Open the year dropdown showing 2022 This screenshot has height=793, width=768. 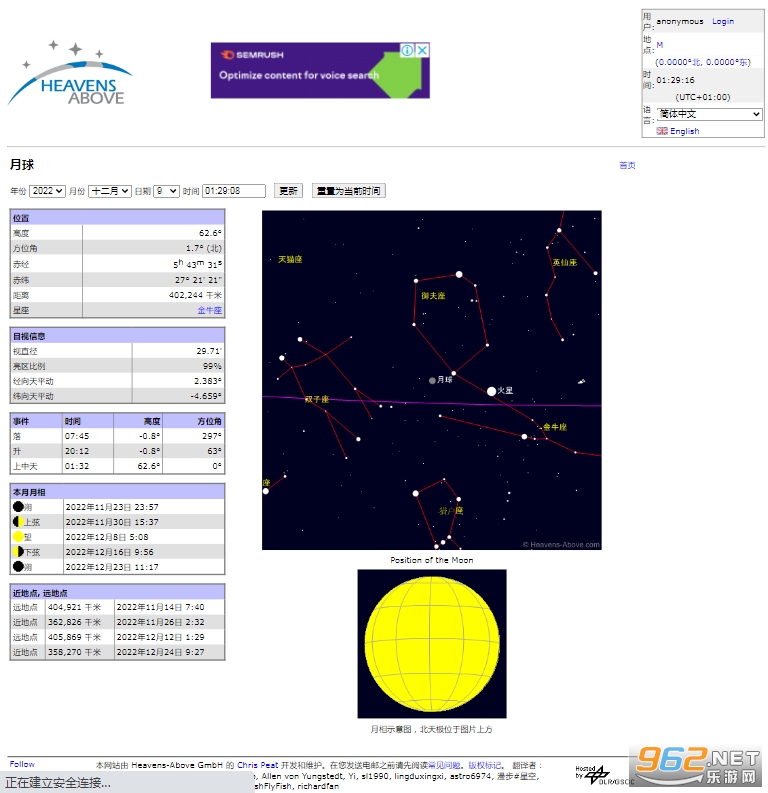(x=47, y=191)
